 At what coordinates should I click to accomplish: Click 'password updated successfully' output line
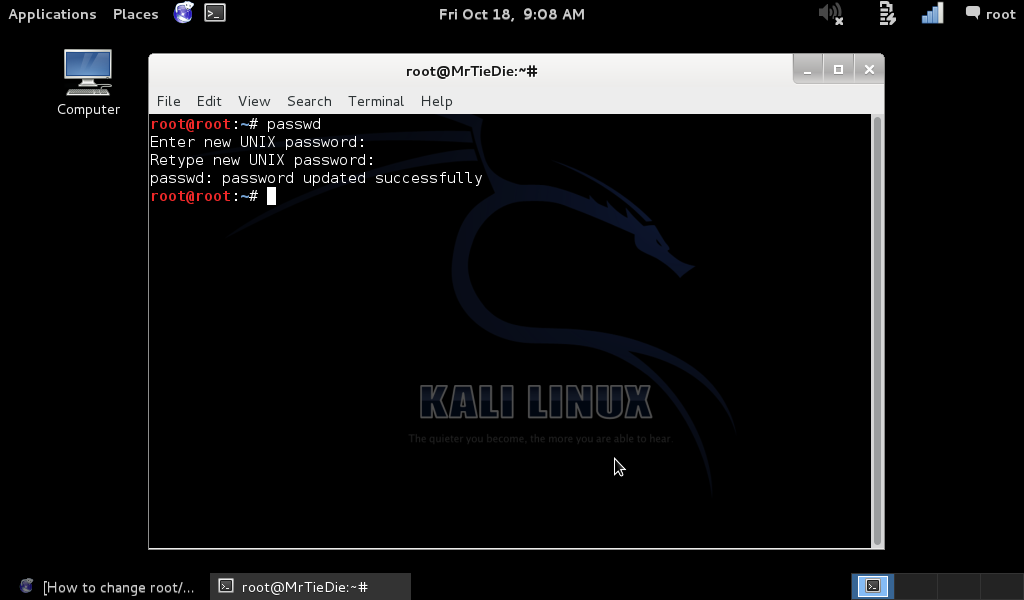[316, 178]
